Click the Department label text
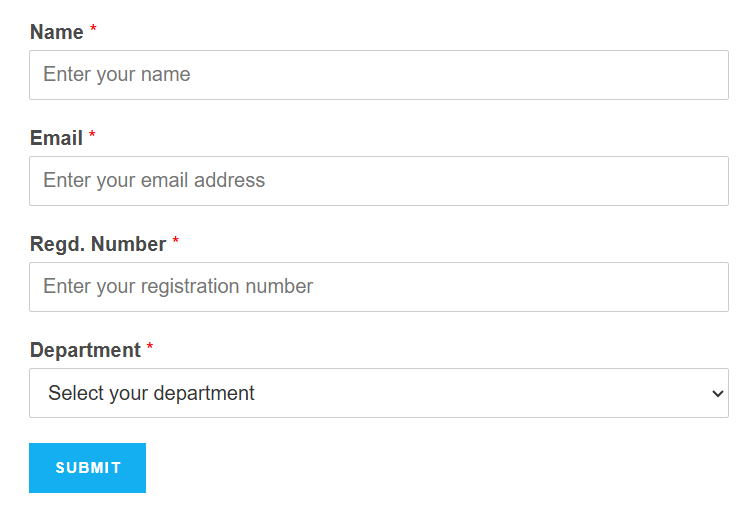The height and width of the screenshot is (514, 754). [x=86, y=350]
